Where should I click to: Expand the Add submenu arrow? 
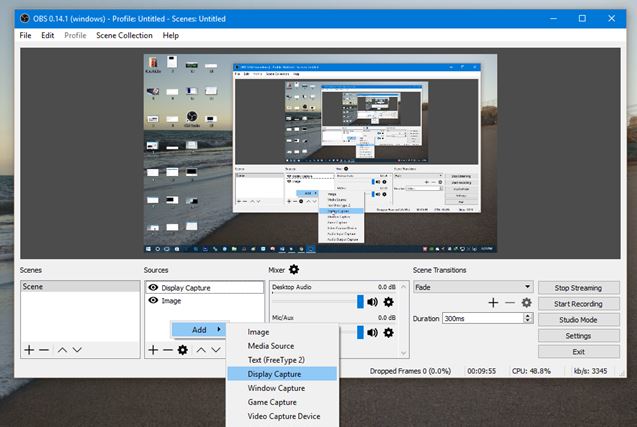point(219,329)
